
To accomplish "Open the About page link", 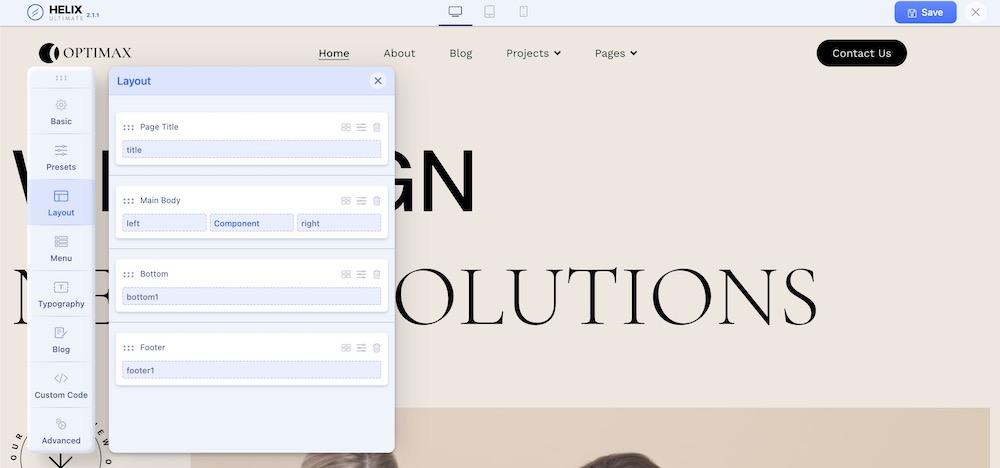I will 399,54.
